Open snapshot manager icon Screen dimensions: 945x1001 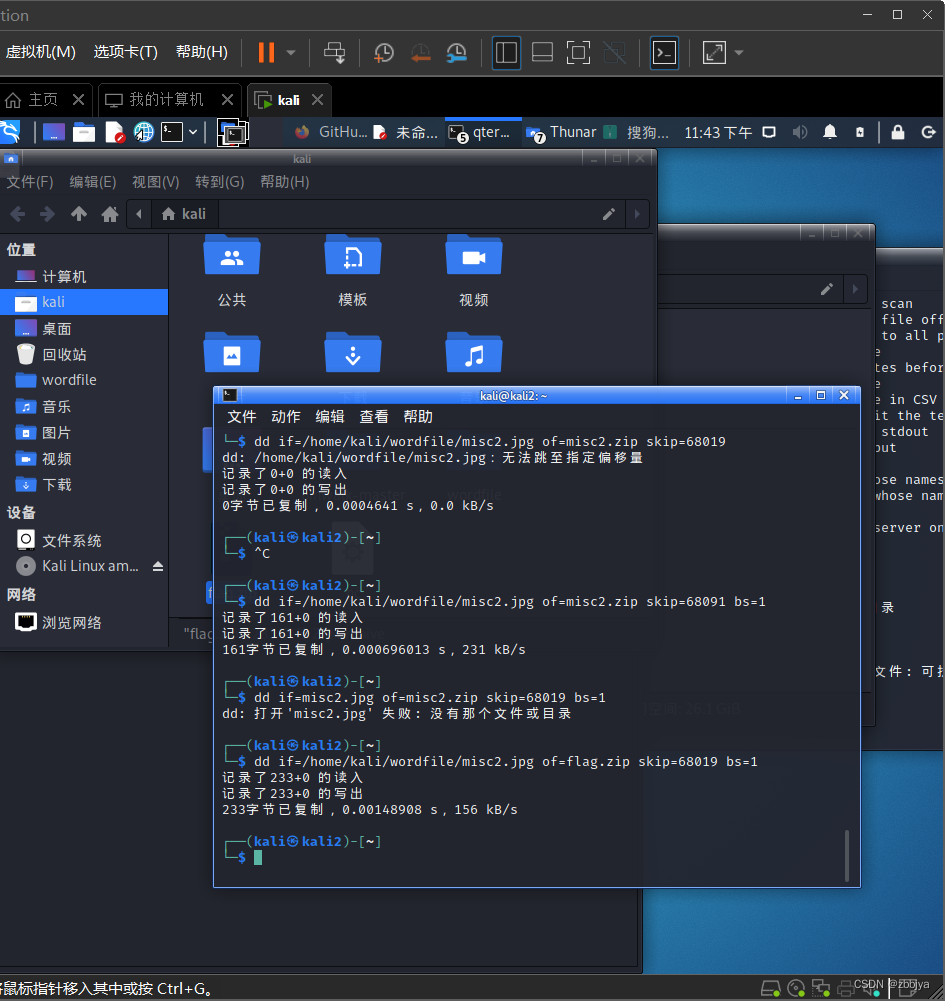tap(457, 52)
